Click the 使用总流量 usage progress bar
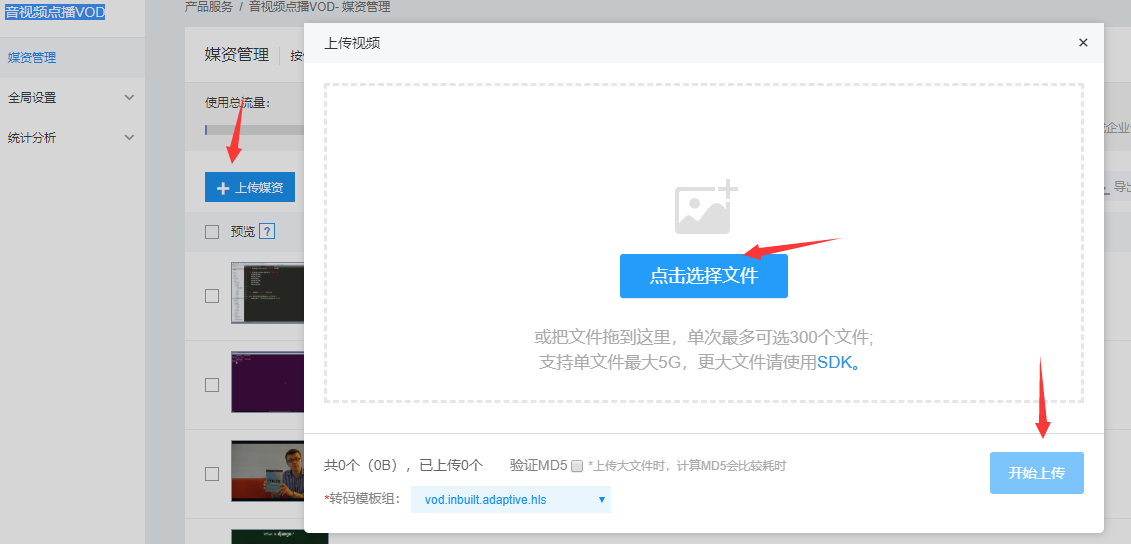The image size is (1131, 544). coord(255,130)
